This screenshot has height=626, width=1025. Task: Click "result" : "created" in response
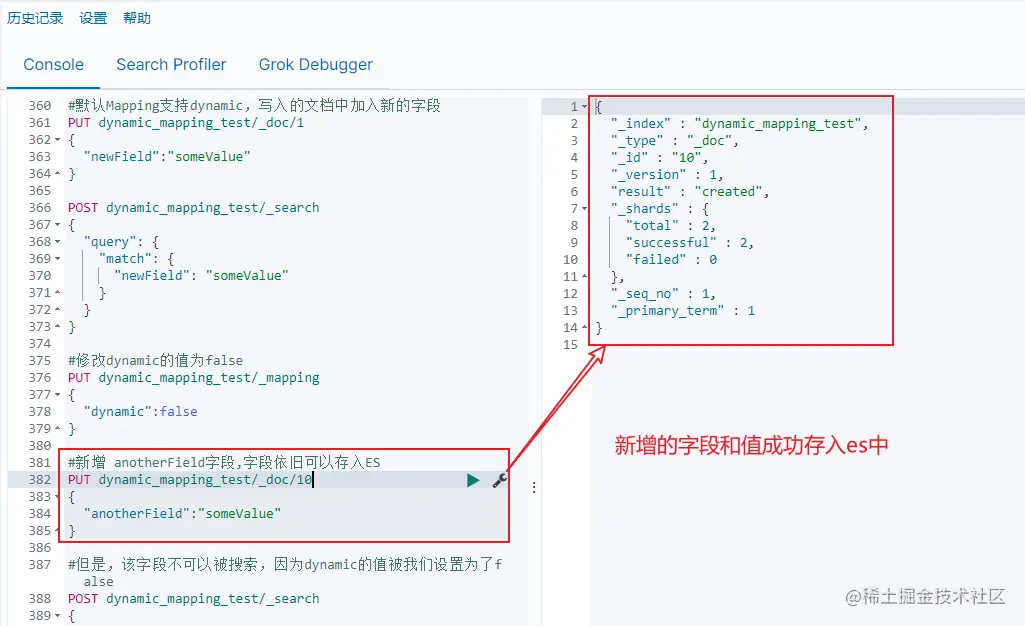click(690, 191)
